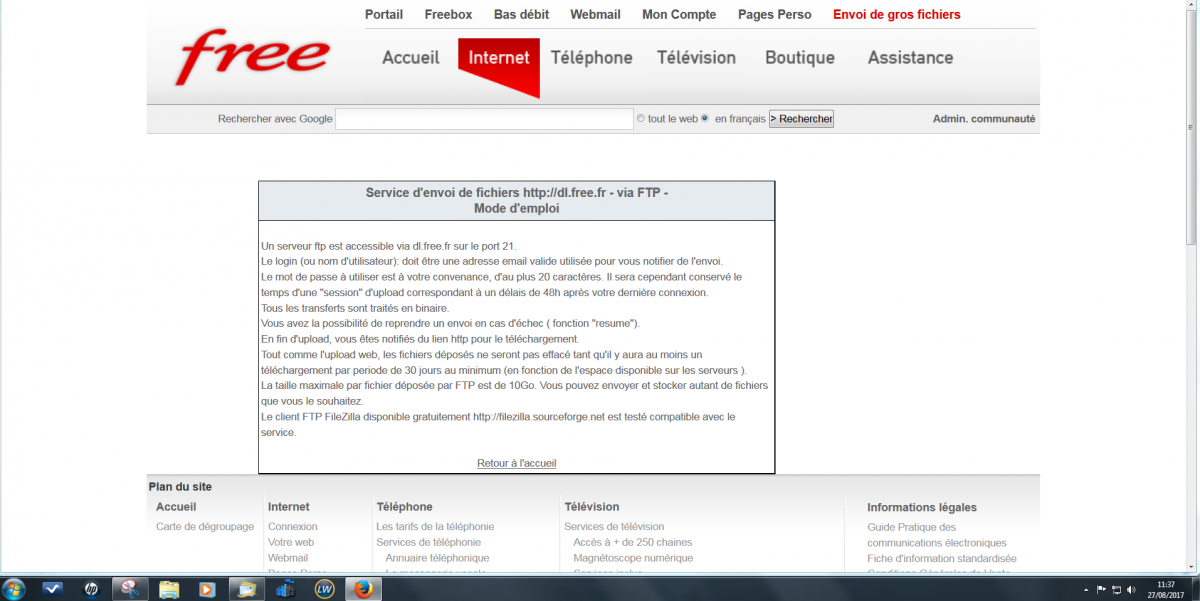1200x601 pixels.
Task: Select the "en français" radio button
Action: point(705,118)
